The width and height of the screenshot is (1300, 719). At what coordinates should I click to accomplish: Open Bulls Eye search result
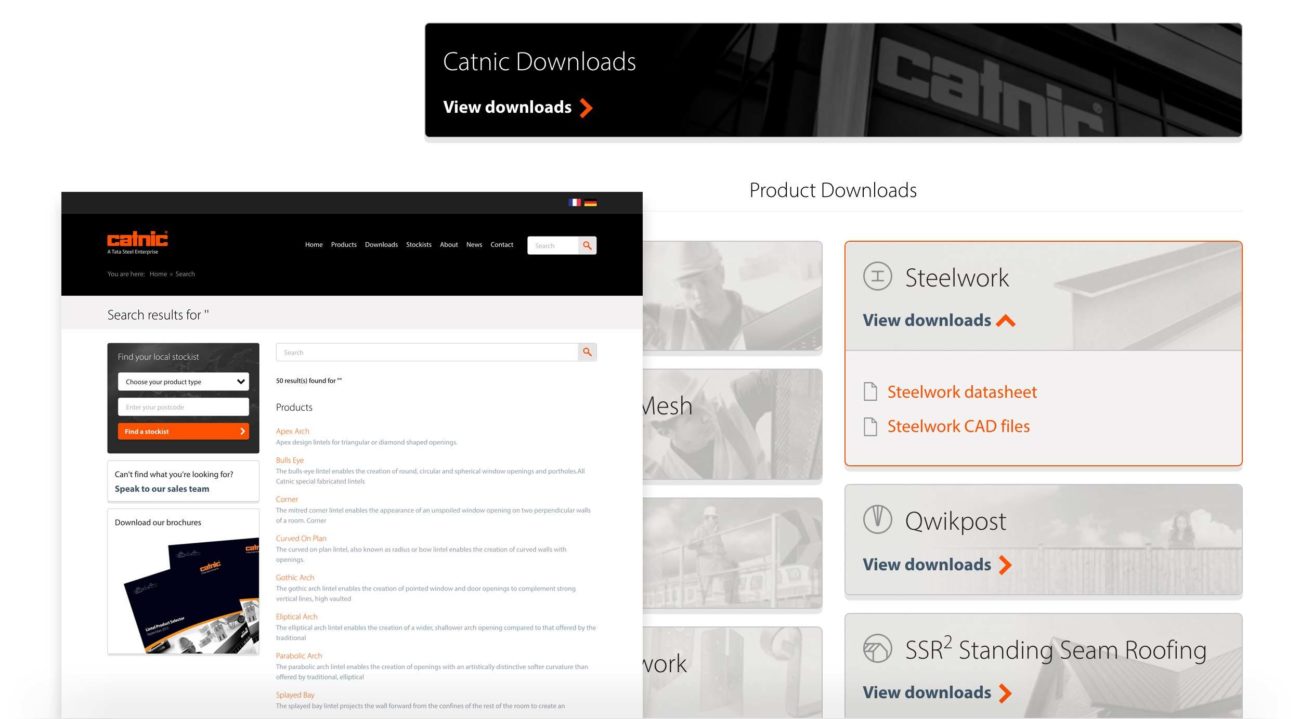pos(290,460)
